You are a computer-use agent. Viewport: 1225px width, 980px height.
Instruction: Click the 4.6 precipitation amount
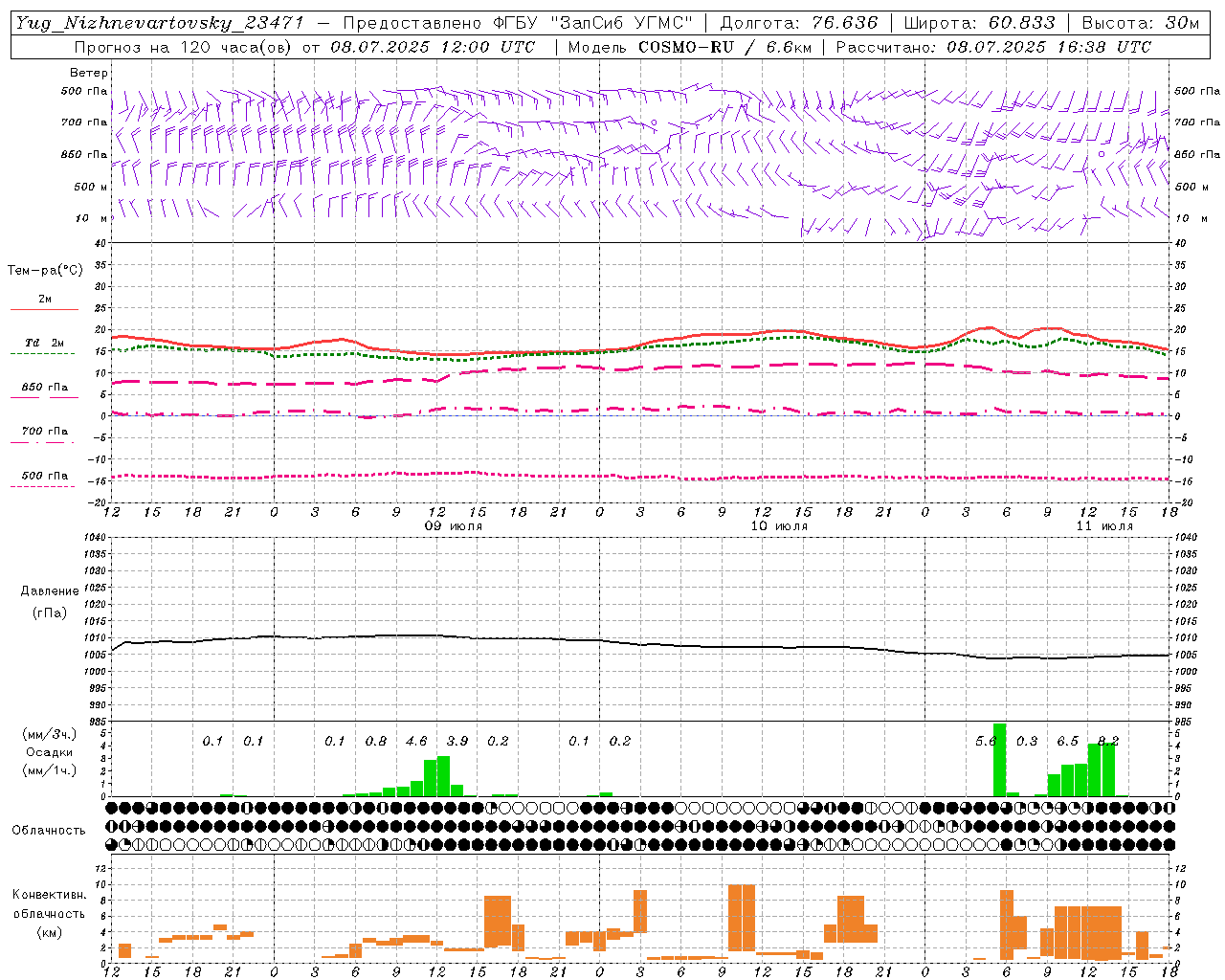coord(416,742)
